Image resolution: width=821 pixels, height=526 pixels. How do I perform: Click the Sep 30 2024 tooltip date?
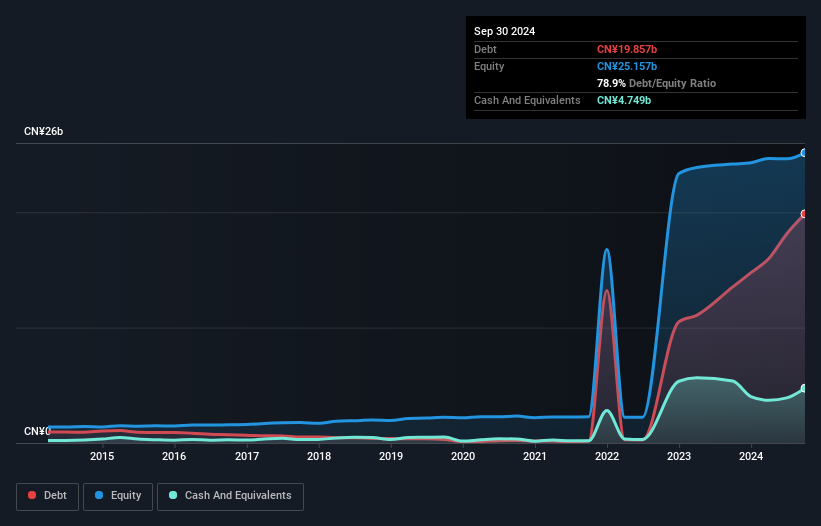[x=504, y=31]
